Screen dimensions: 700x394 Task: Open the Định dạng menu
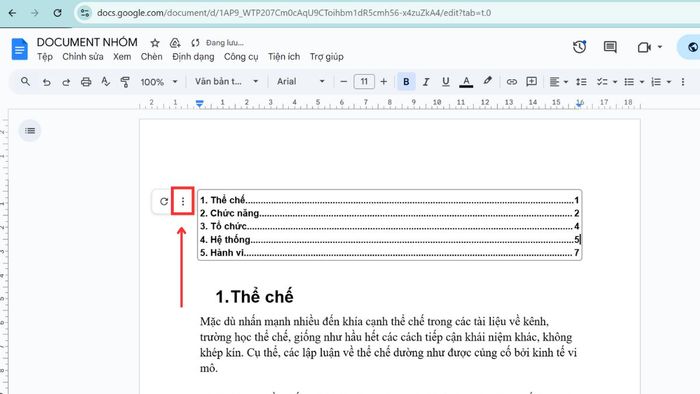click(193, 57)
